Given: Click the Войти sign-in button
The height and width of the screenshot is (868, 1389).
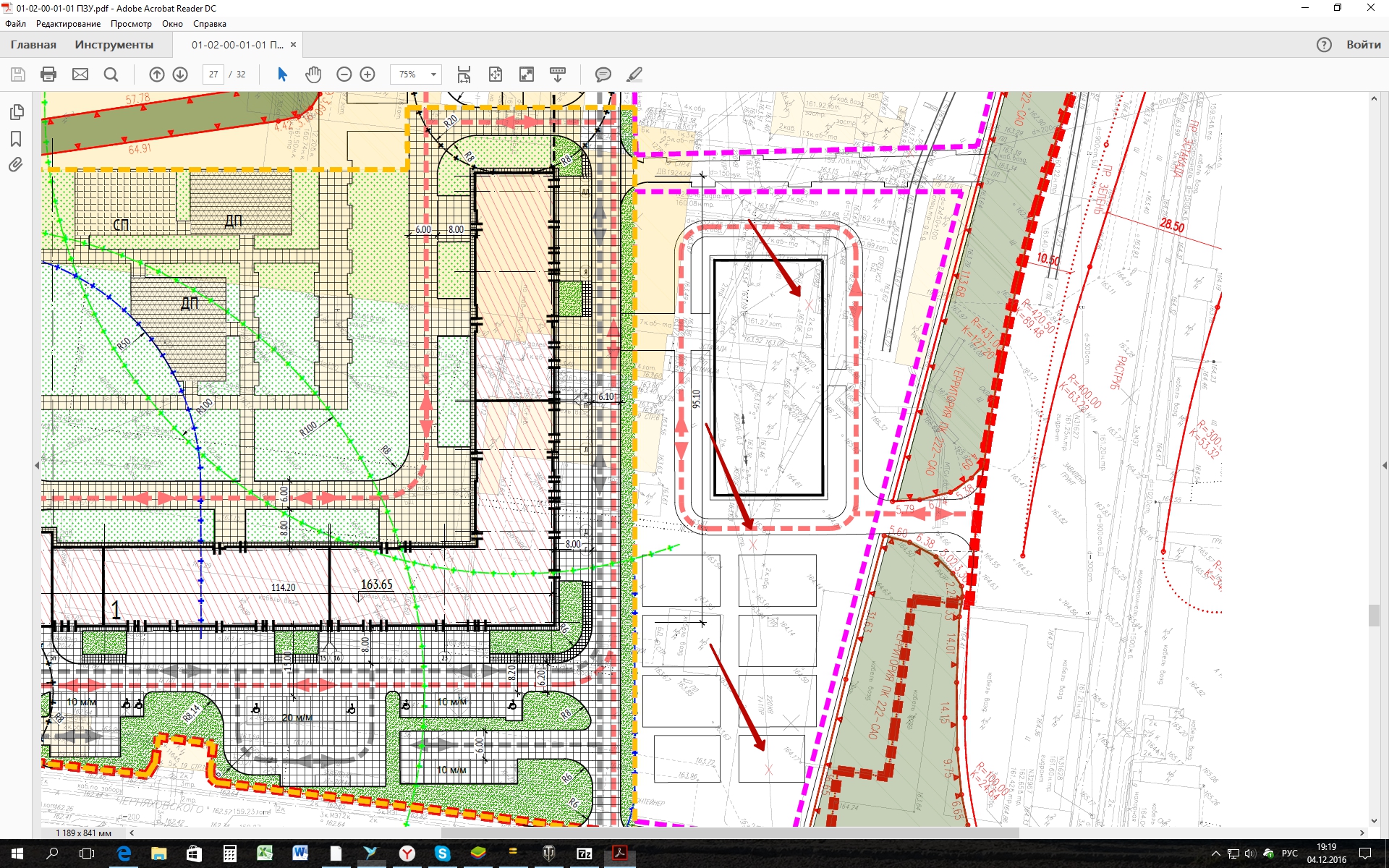Looking at the screenshot, I should 1363,45.
